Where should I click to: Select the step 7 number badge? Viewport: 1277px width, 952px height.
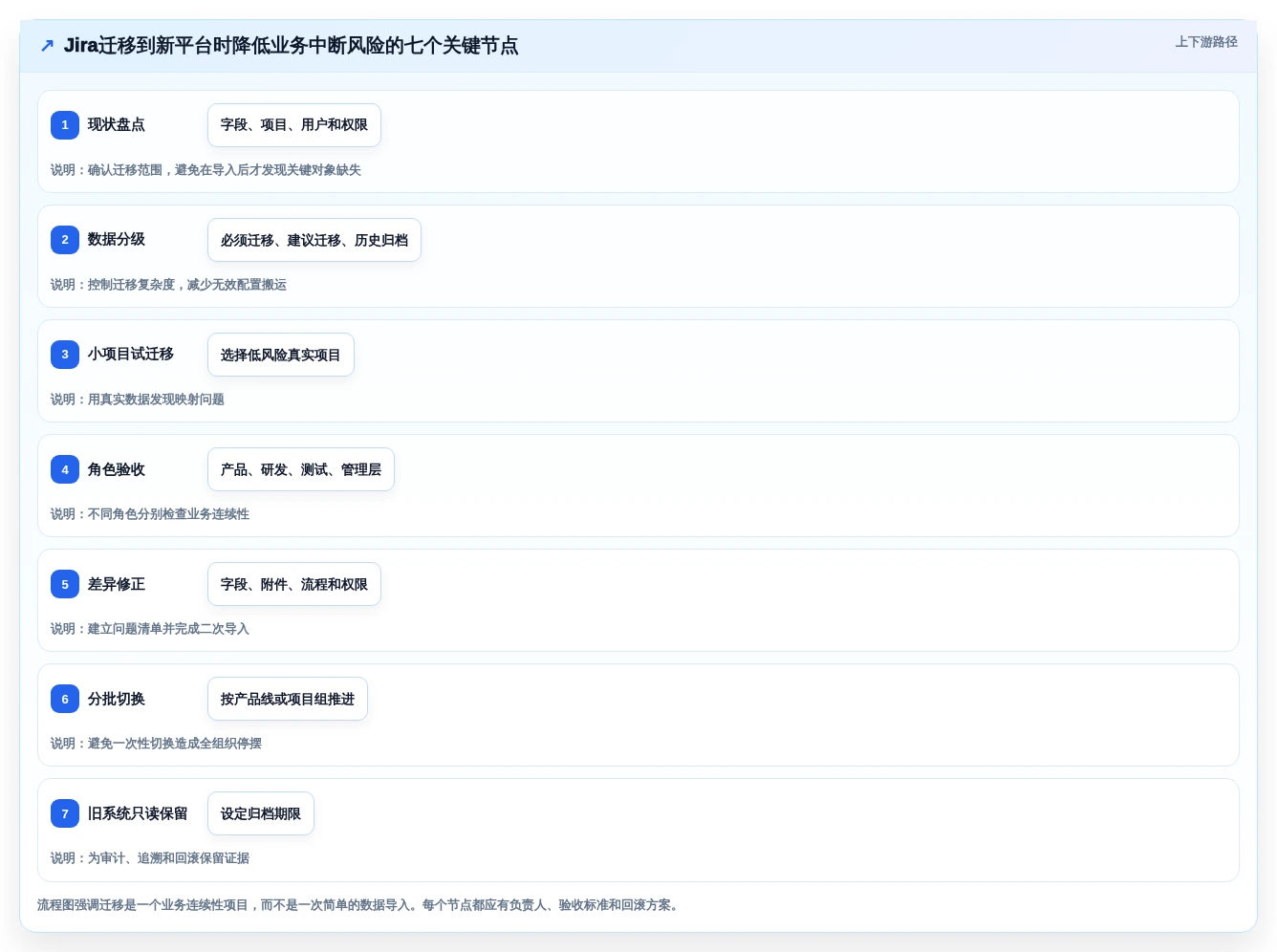(65, 813)
